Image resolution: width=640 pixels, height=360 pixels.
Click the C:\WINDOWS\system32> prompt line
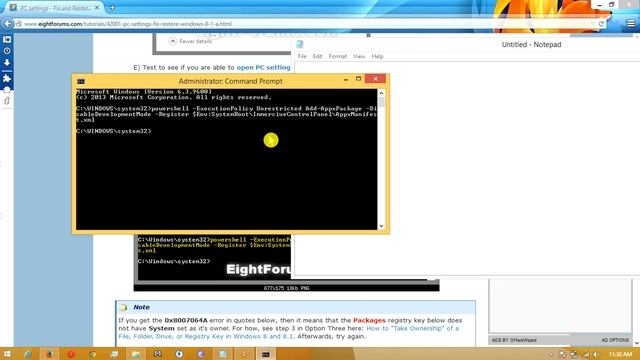113,131
